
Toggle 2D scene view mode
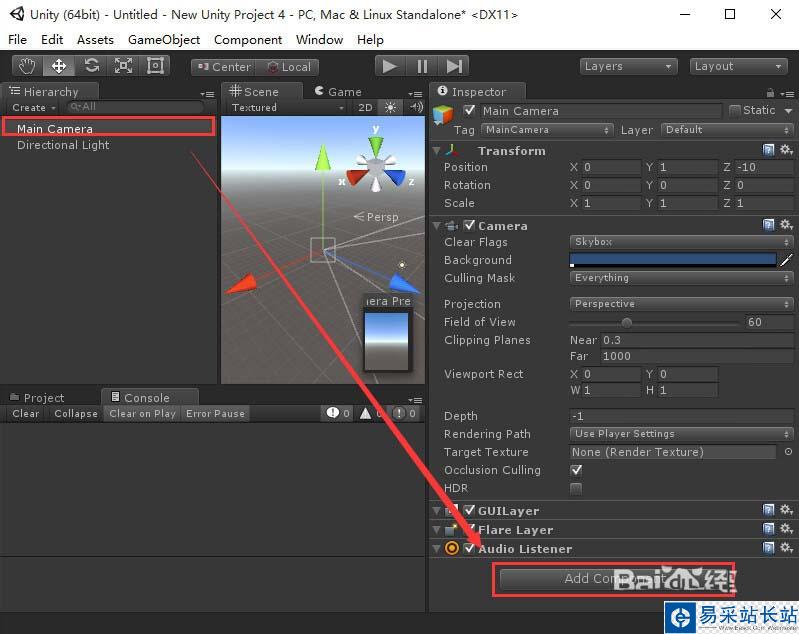coord(365,108)
